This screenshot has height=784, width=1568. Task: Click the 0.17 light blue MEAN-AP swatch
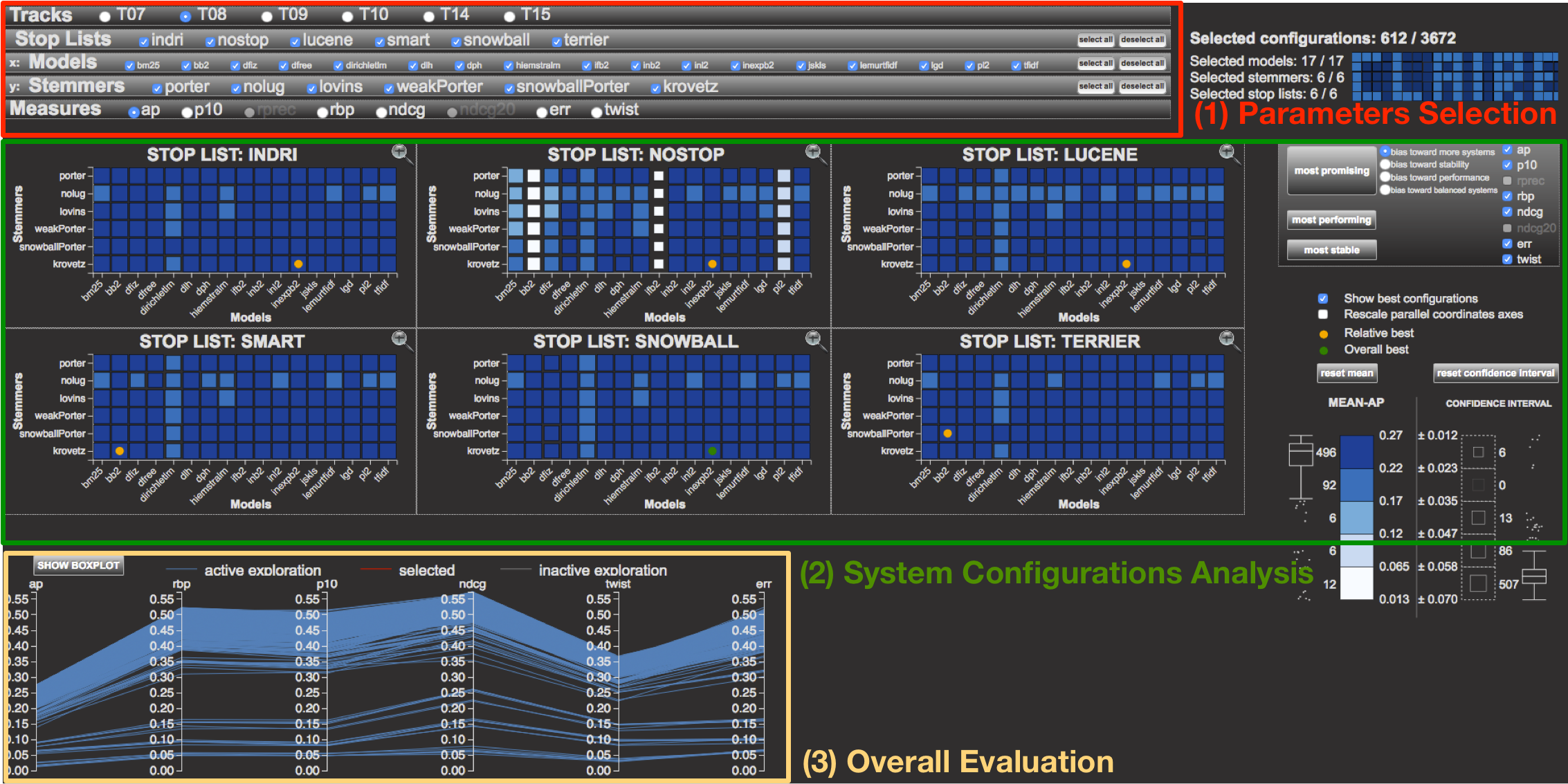coord(1356,518)
